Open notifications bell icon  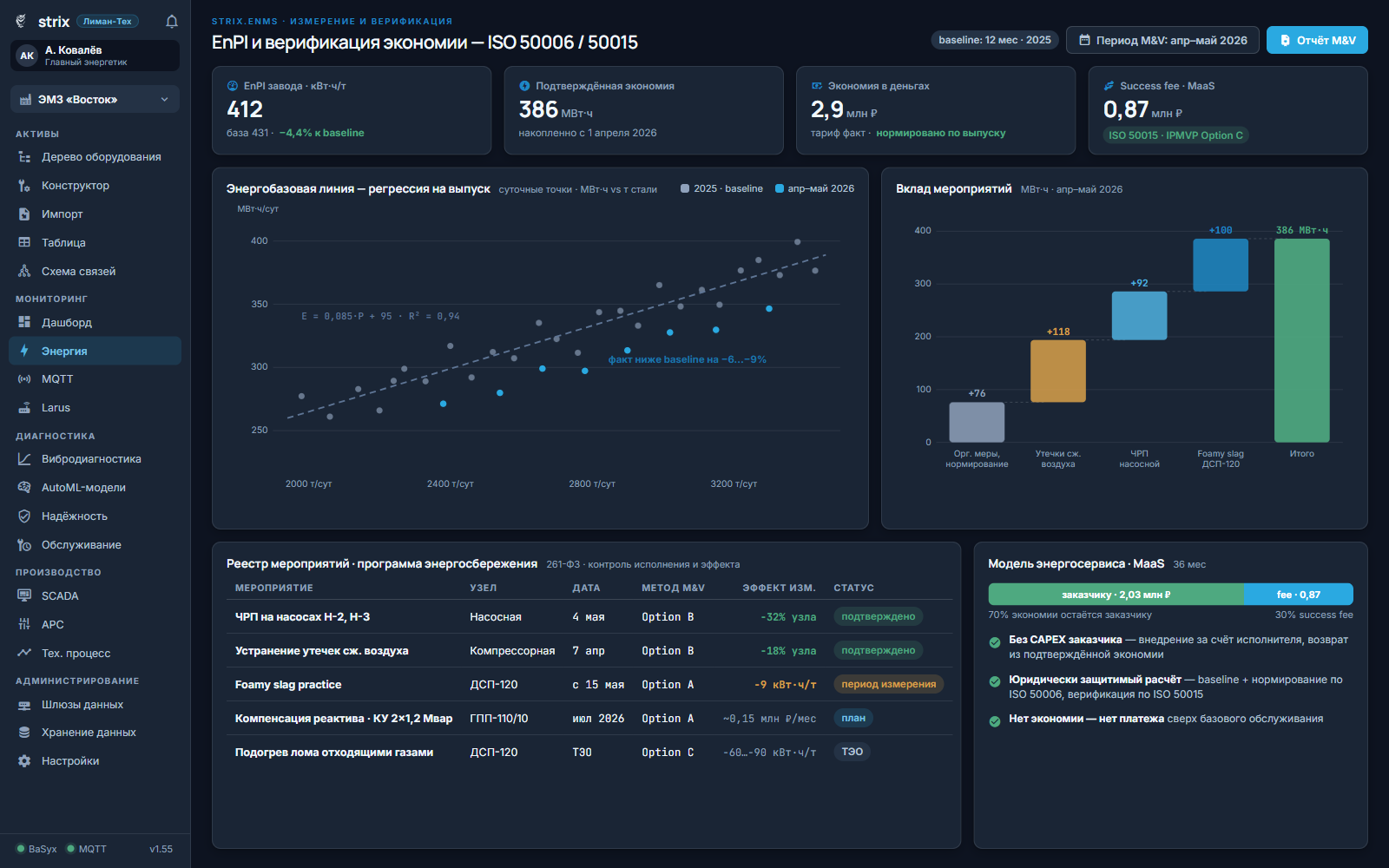172,22
